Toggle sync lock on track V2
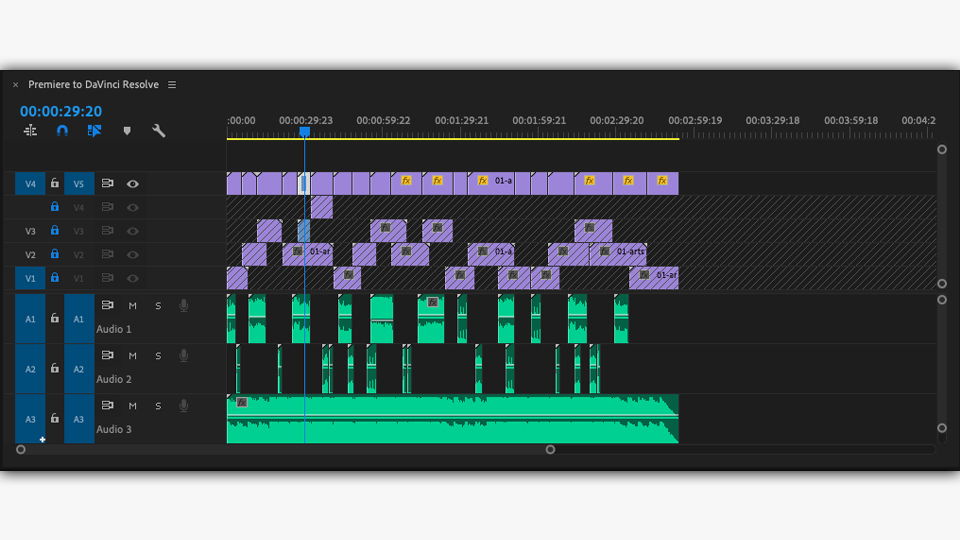 [107, 254]
